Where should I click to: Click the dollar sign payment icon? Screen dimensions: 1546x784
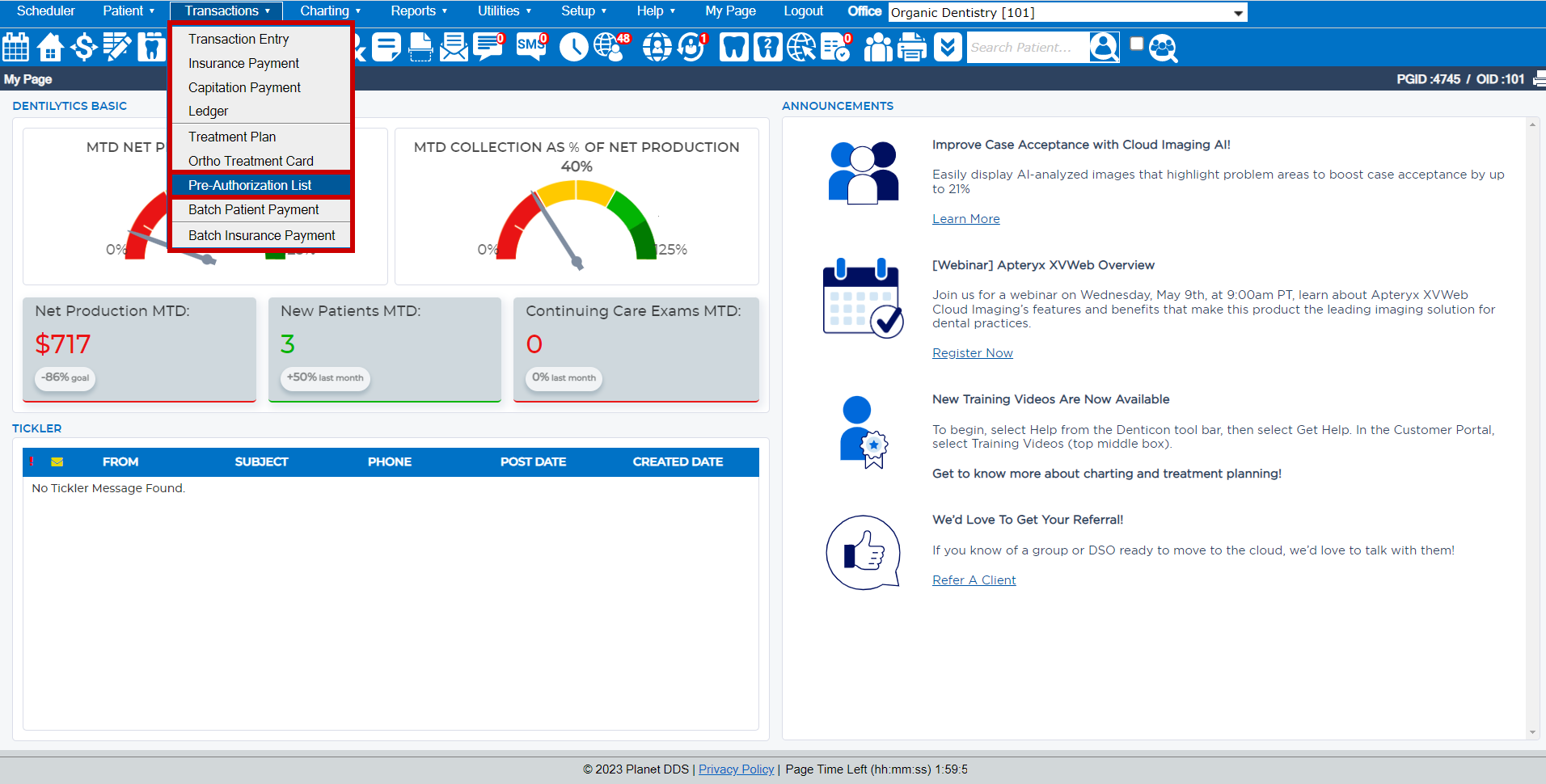coord(83,47)
